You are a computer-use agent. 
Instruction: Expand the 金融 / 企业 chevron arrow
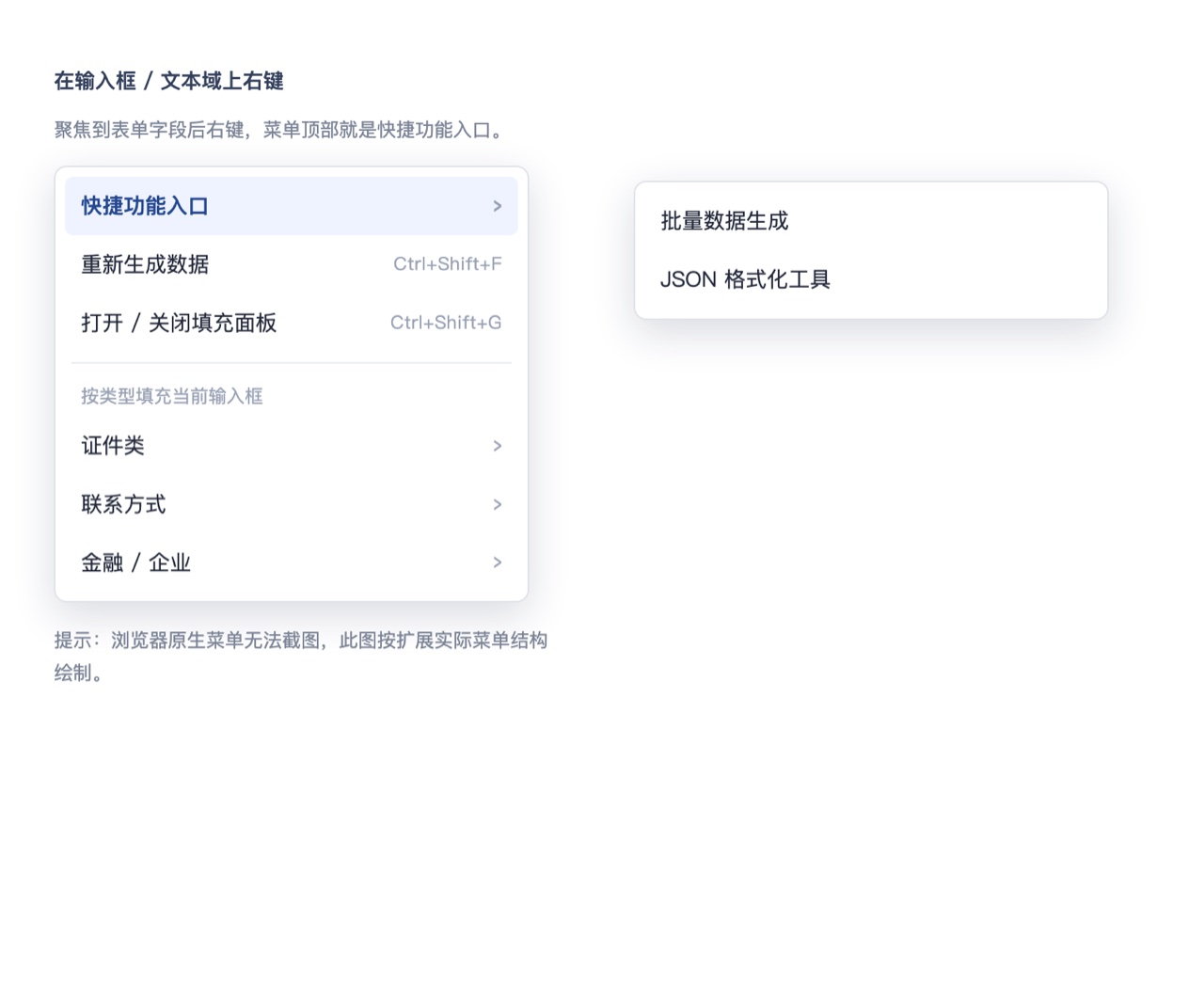[x=498, y=562]
